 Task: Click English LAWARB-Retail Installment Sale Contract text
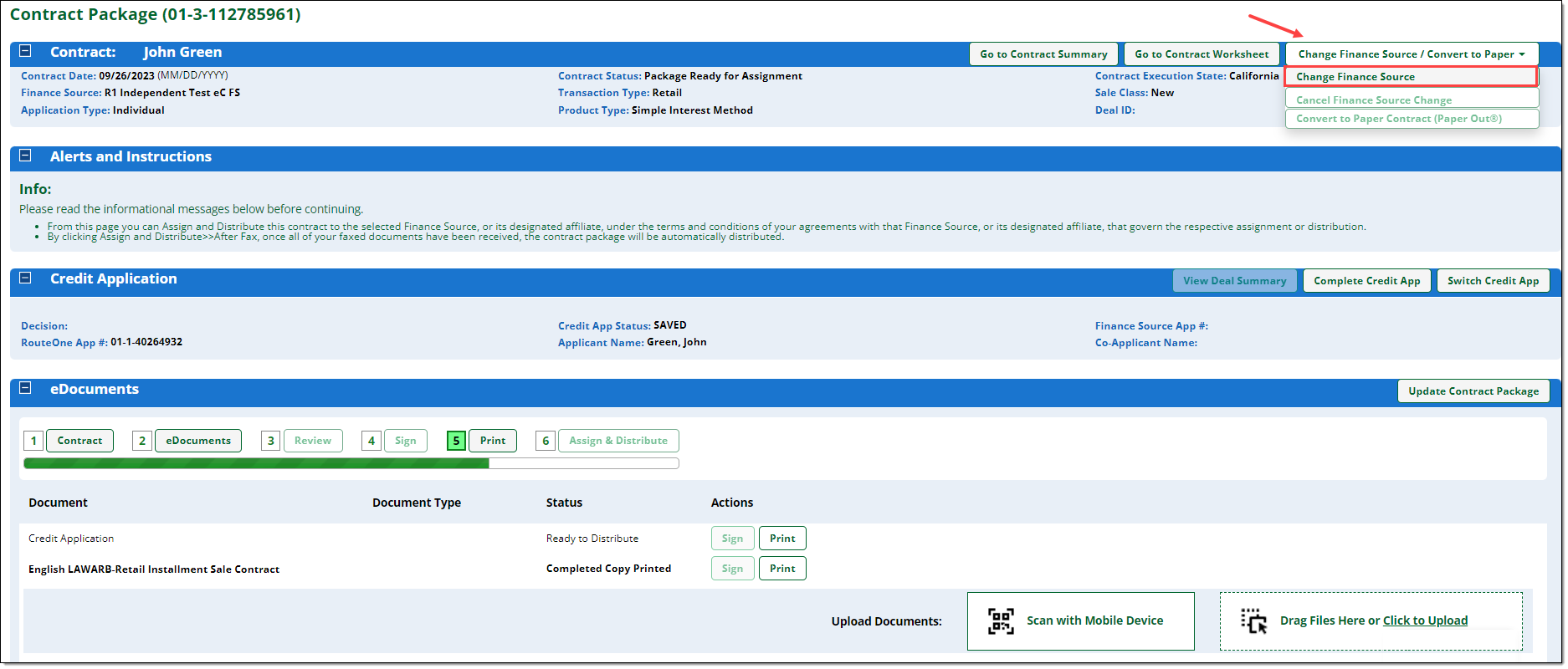tap(154, 569)
